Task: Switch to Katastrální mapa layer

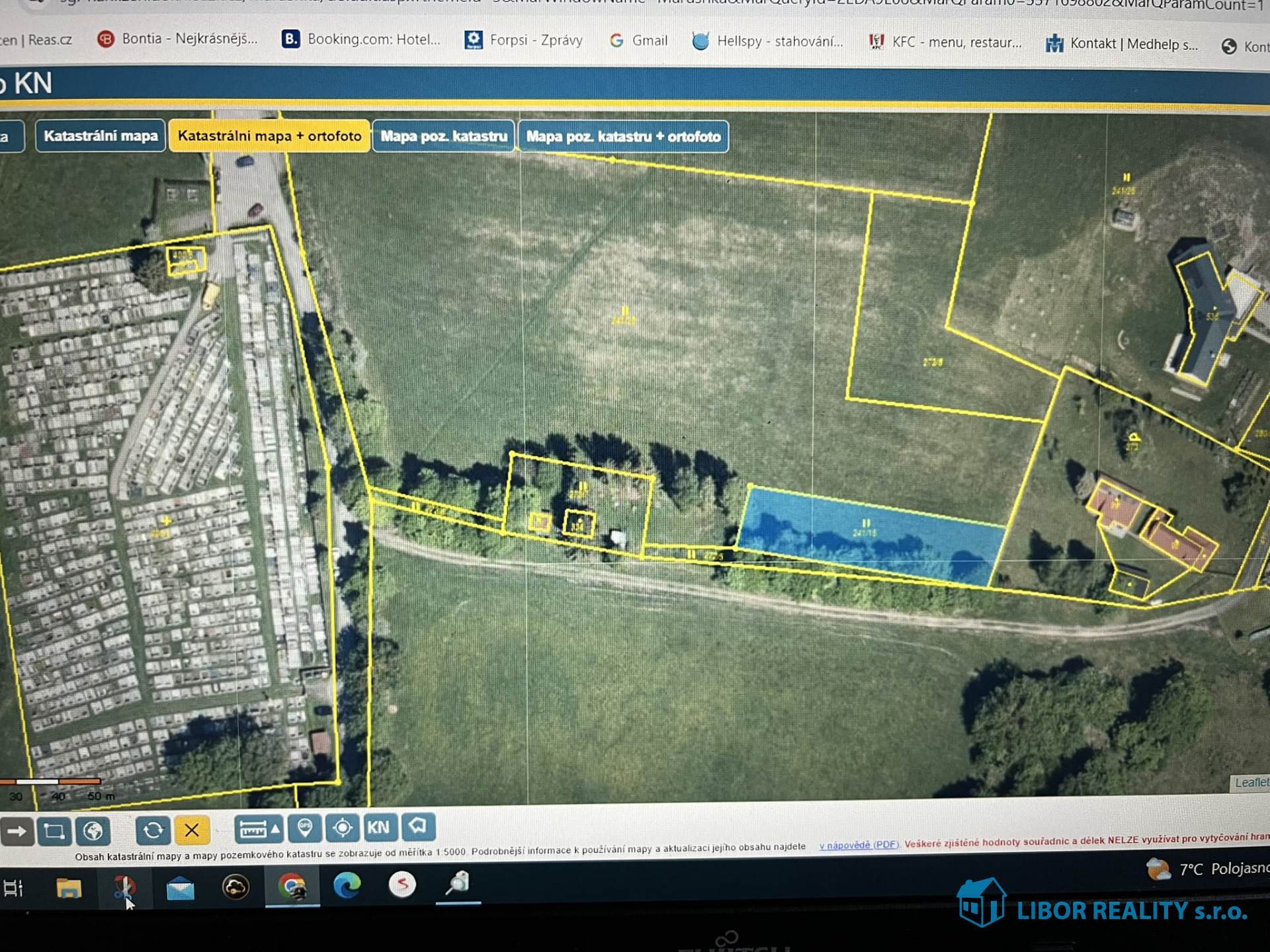Action: tap(101, 136)
